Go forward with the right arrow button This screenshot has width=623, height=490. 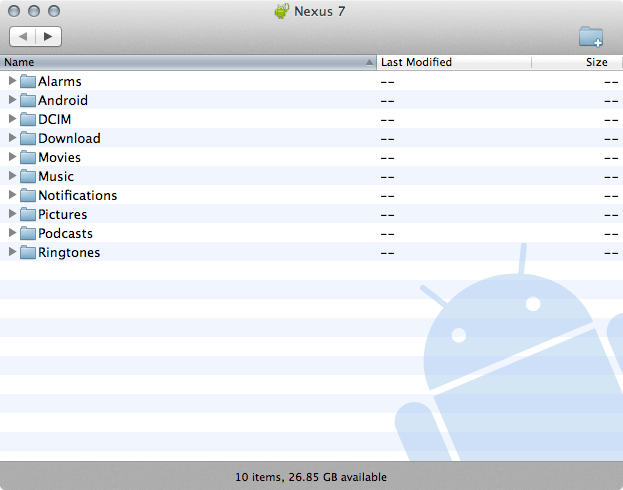pos(48,37)
